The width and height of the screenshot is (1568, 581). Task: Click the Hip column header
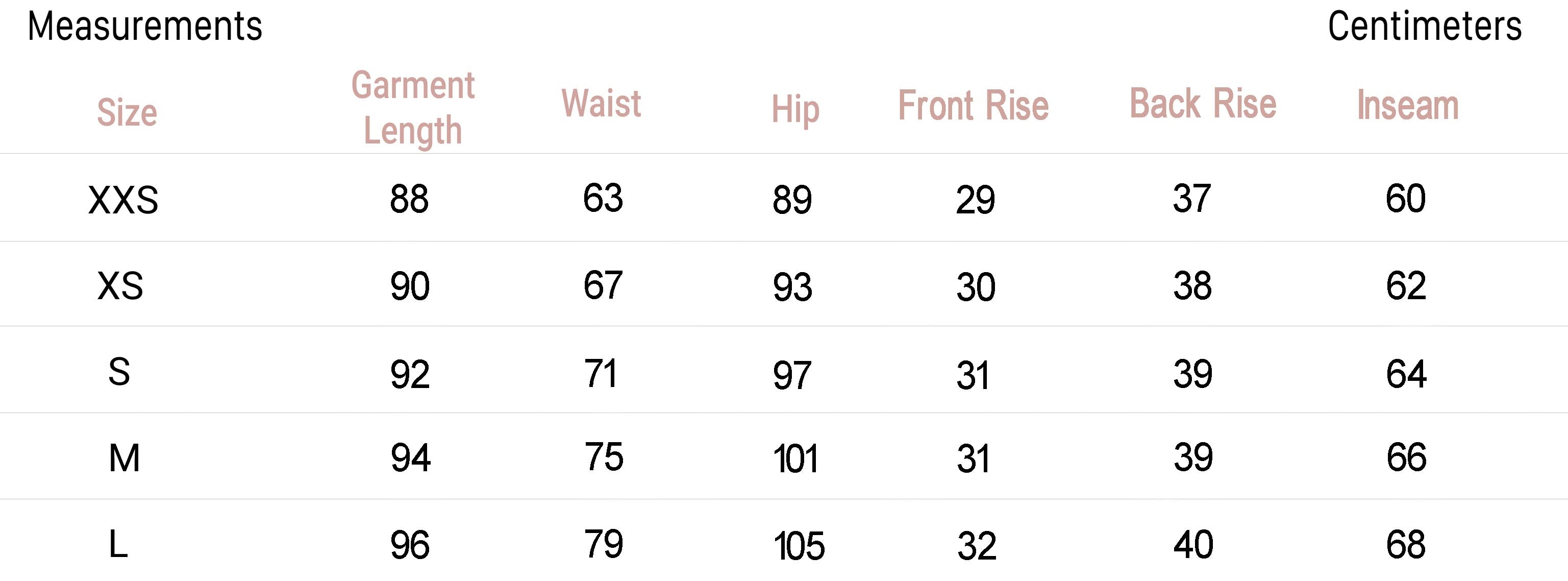point(795,110)
